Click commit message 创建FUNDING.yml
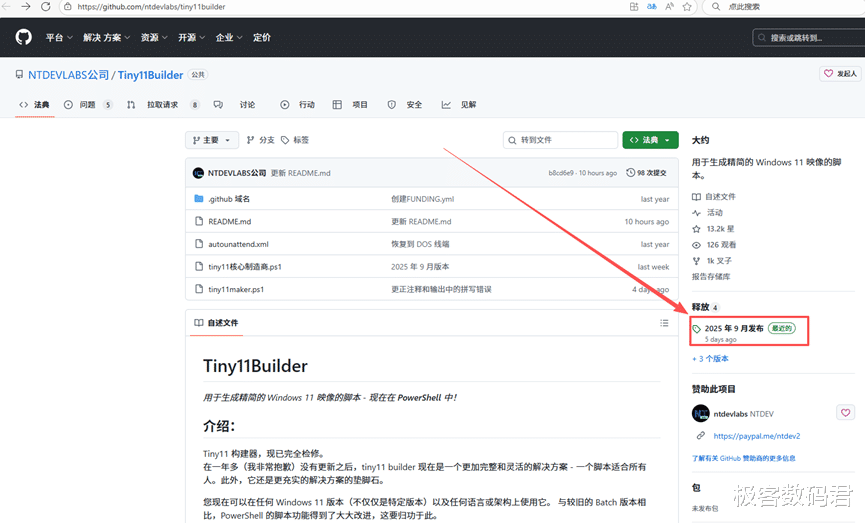The height and width of the screenshot is (523, 865). click(423, 199)
